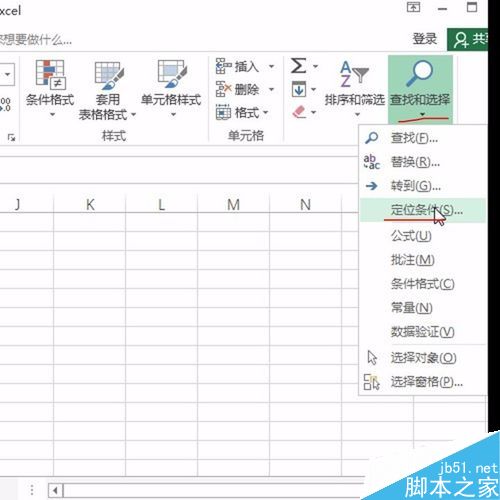Click the Delete cells (删除) icon
Viewport: 500px width, 500px height.
click(x=223, y=89)
